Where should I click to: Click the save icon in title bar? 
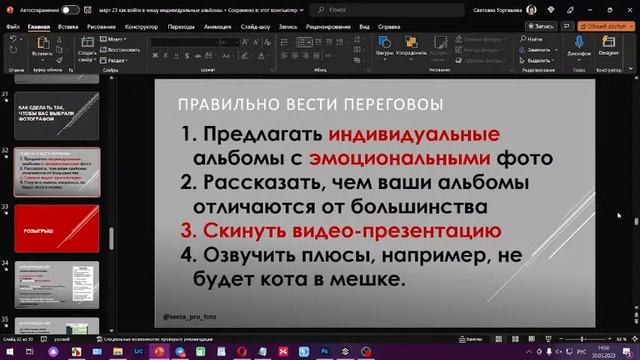[x=87, y=10]
